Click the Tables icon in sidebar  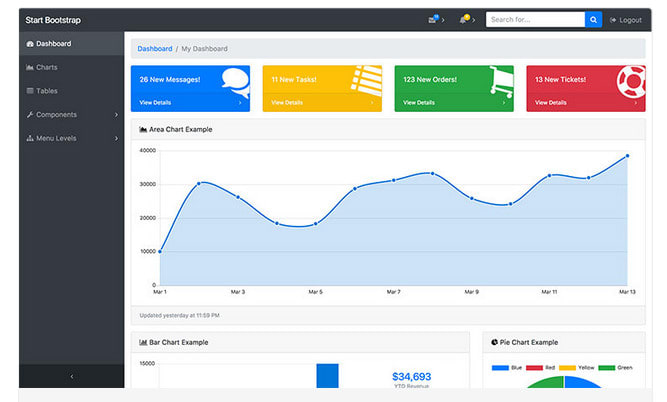coord(30,91)
